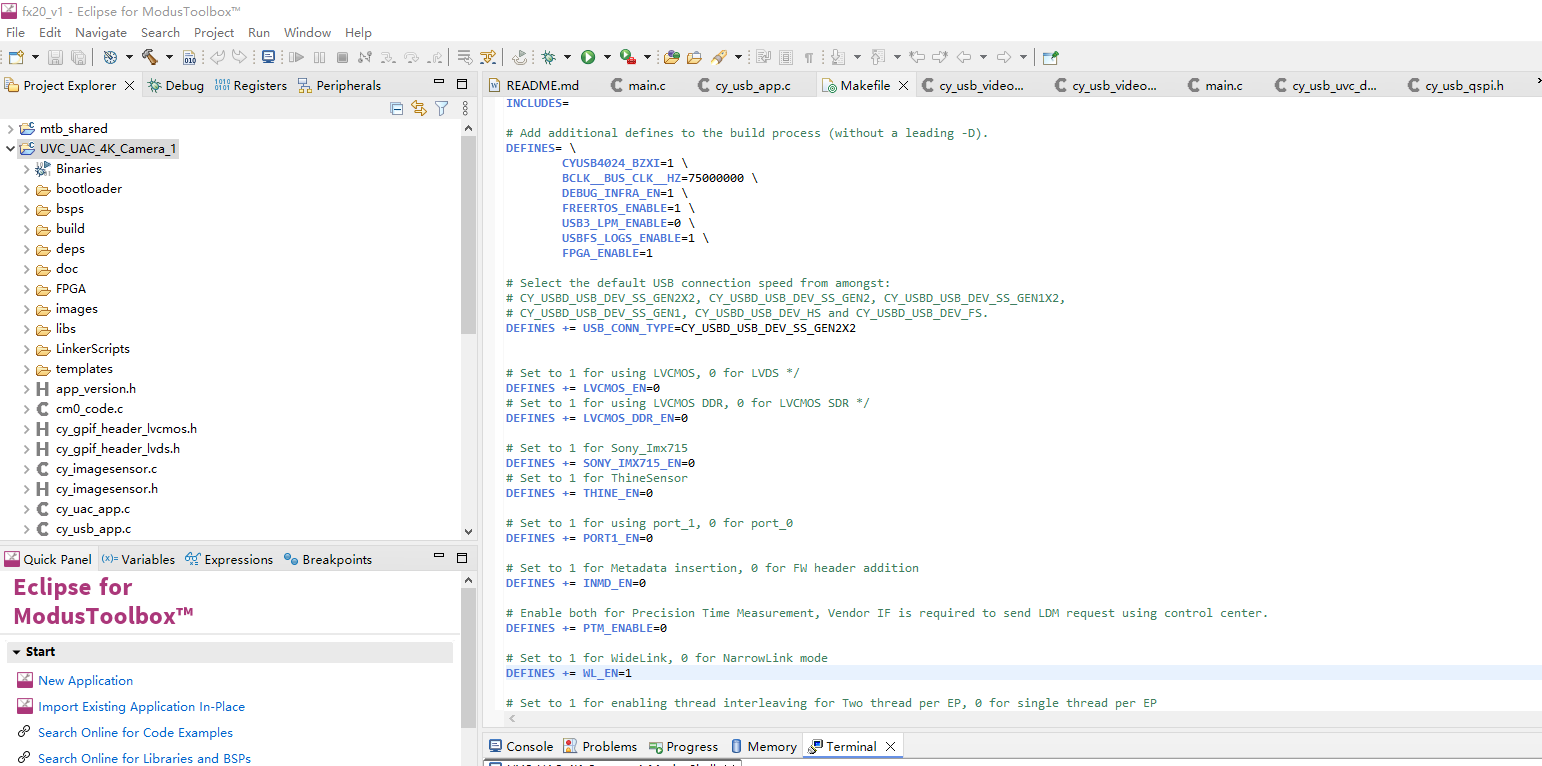Open Project Explorer view menu (three dots)
This screenshot has width=1542, height=766.
[x=465, y=108]
